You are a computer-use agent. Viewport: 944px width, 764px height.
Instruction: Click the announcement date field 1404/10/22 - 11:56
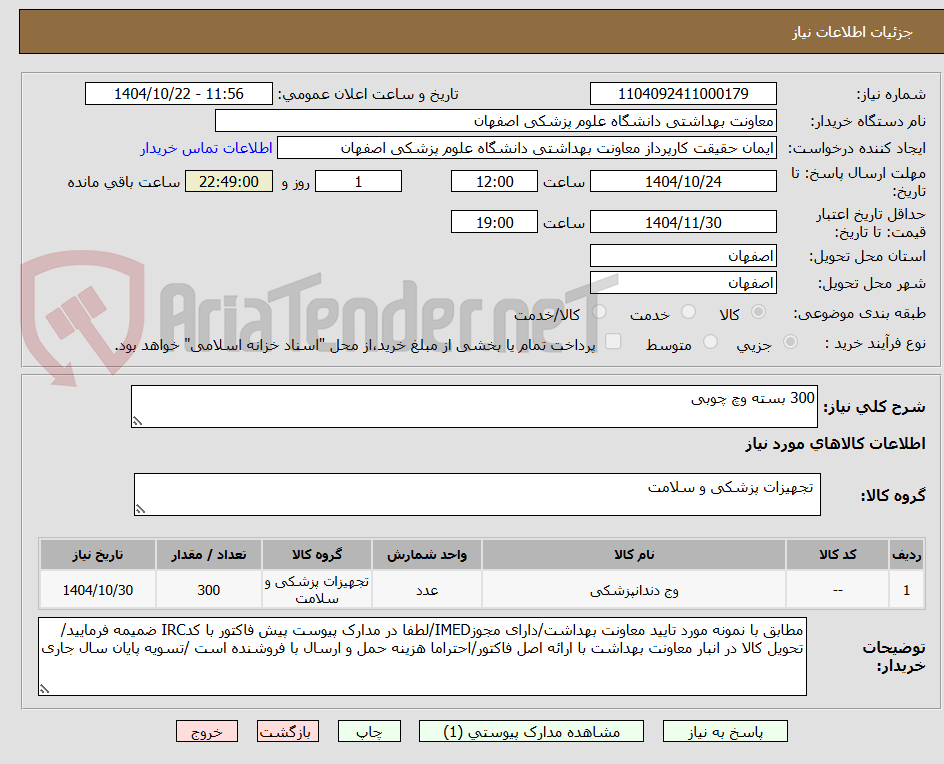point(179,94)
